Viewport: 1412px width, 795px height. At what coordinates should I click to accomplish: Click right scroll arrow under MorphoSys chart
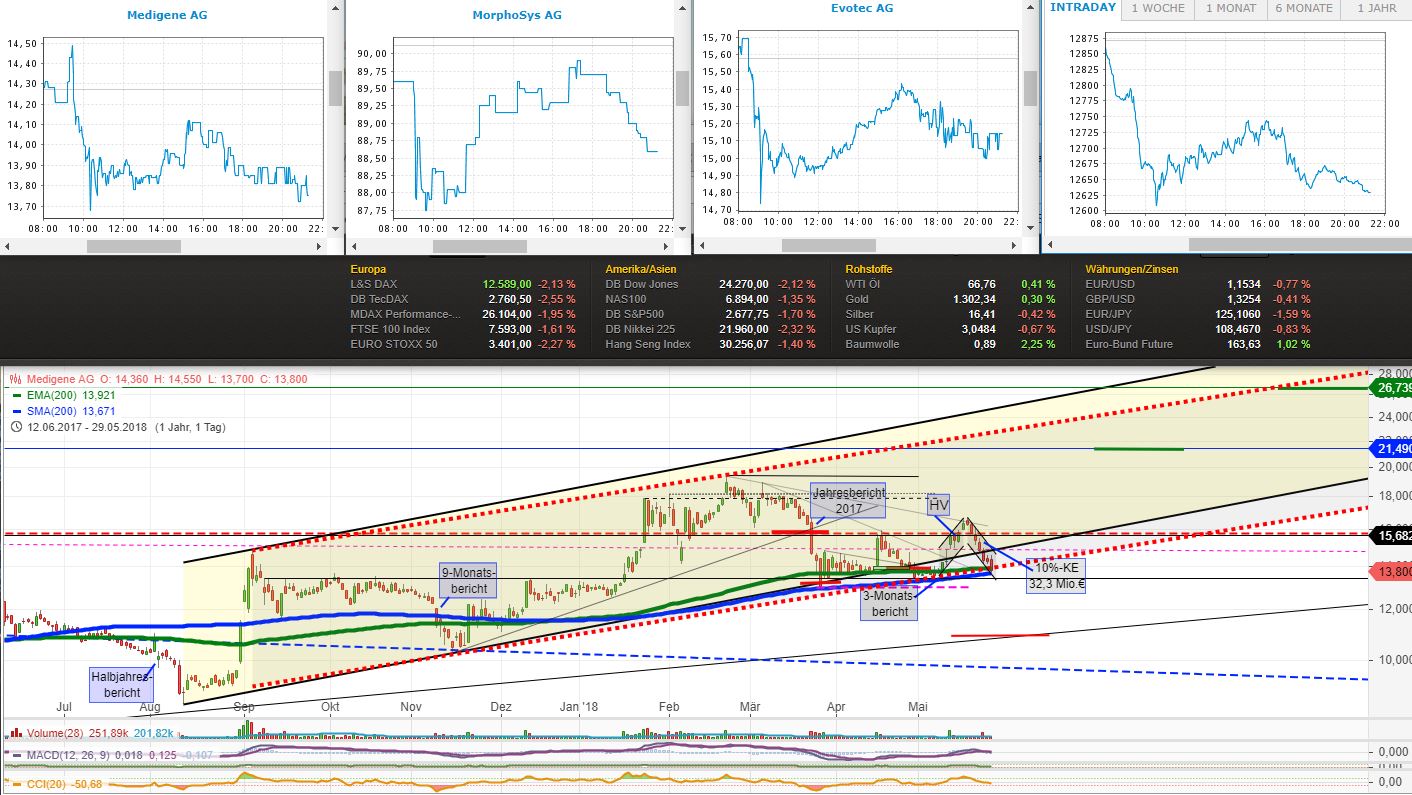tap(667, 244)
